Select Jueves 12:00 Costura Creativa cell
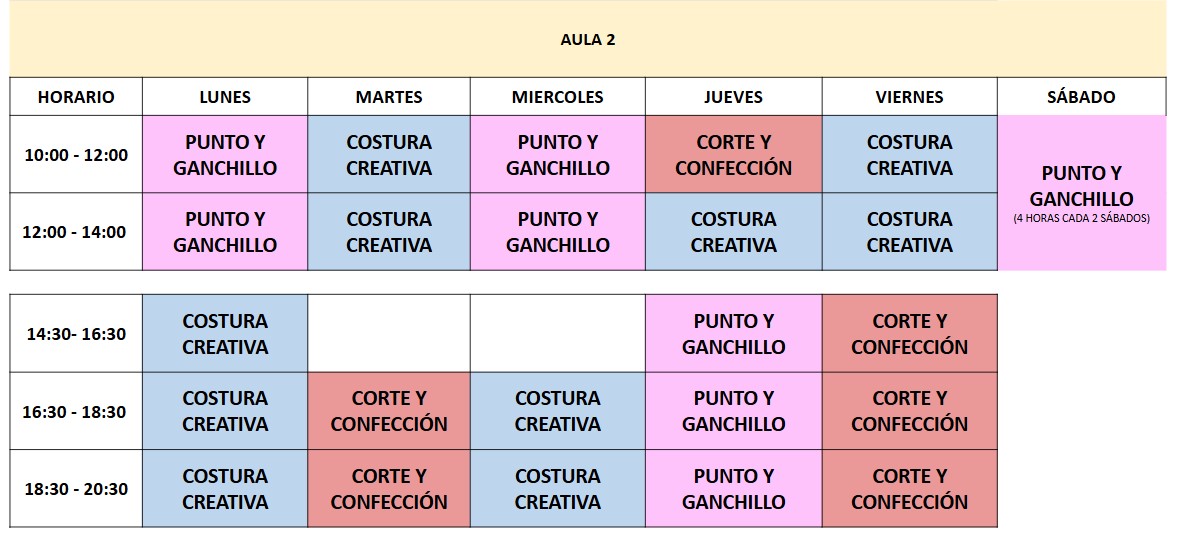 (x=733, y=231)
